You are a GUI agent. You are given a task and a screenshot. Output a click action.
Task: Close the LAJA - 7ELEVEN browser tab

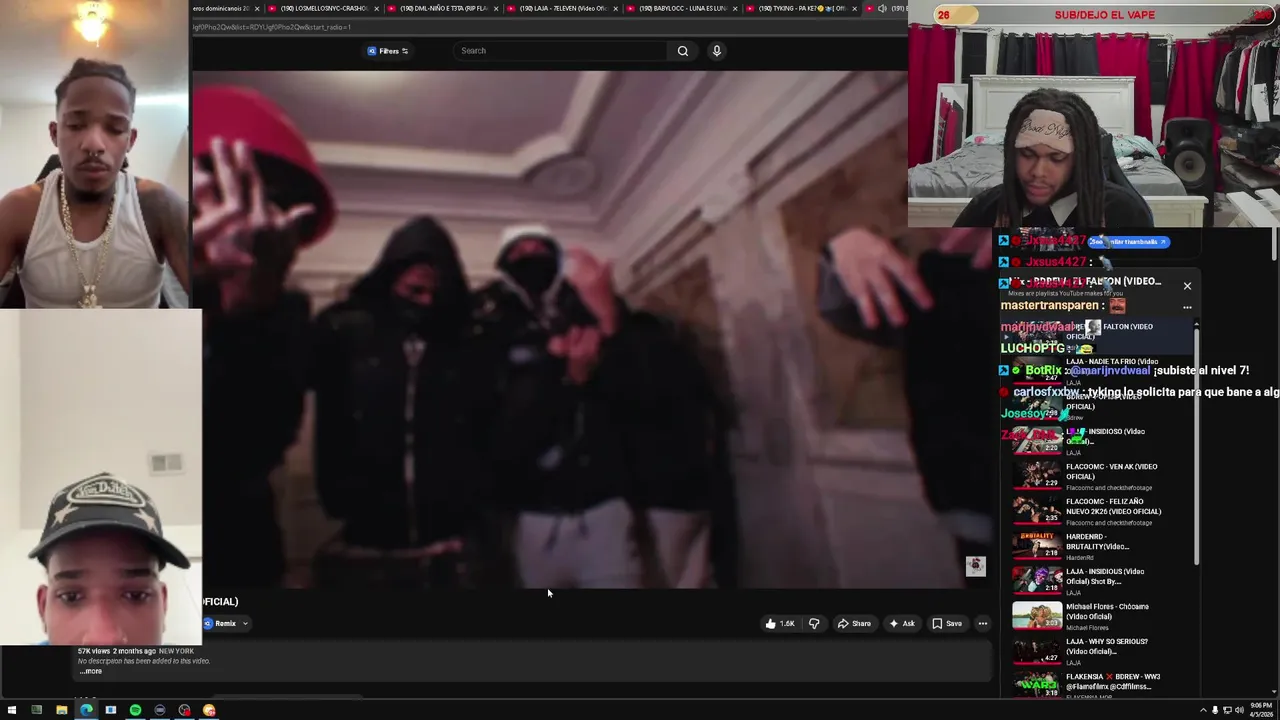(x=615, y=8)
